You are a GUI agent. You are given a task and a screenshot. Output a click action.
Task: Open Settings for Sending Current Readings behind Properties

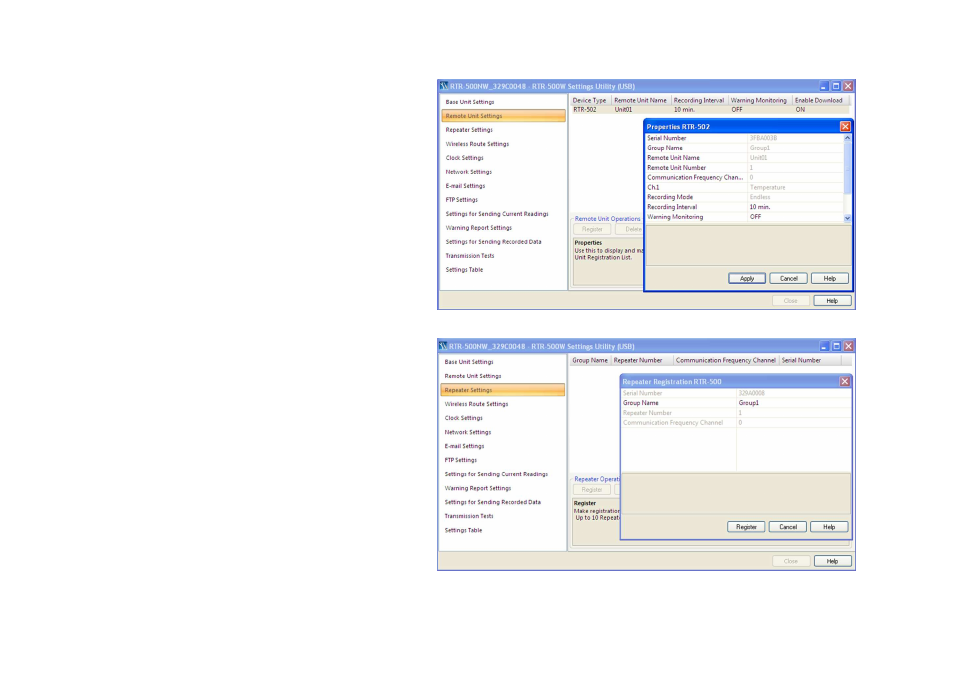pyautogui.click(x=496, y=214)
